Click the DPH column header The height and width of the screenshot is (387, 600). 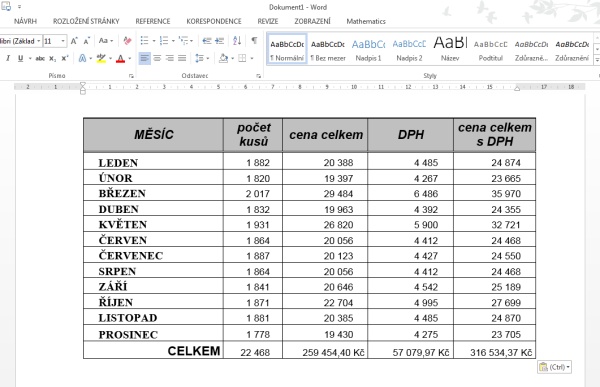tap(411, 135)
